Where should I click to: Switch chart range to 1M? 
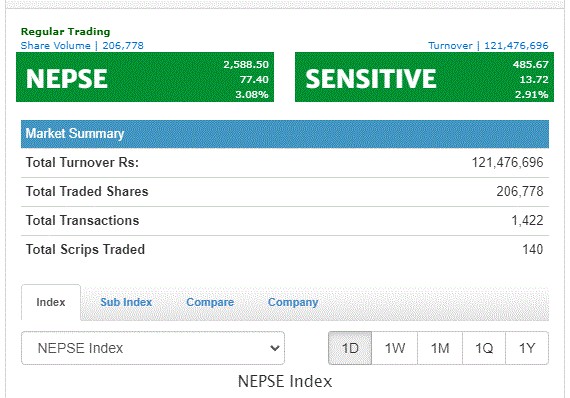(x=440, y=348)
